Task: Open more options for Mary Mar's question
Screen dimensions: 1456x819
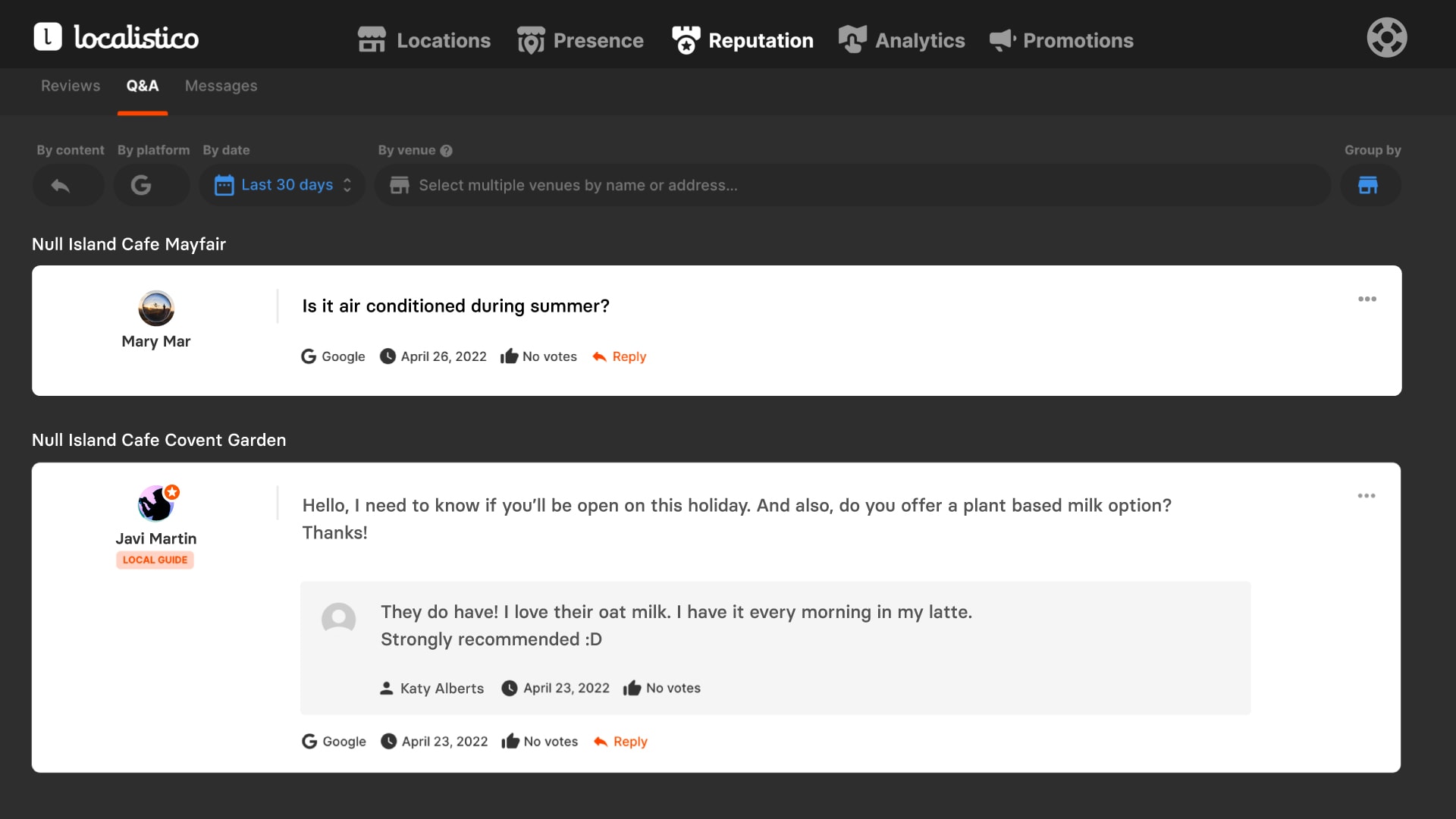Action: point(1367,300)
